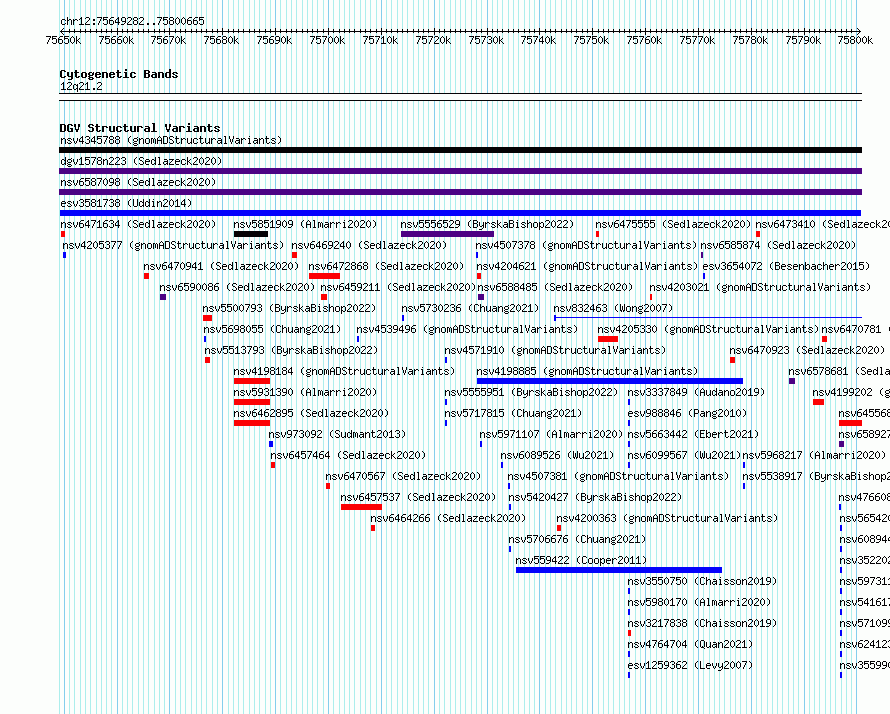The height and width of the screenshot is (714, 890).
Task: Click nsv4205377 (gnomADStructuralVariants) label
Action: coord(173,245)
